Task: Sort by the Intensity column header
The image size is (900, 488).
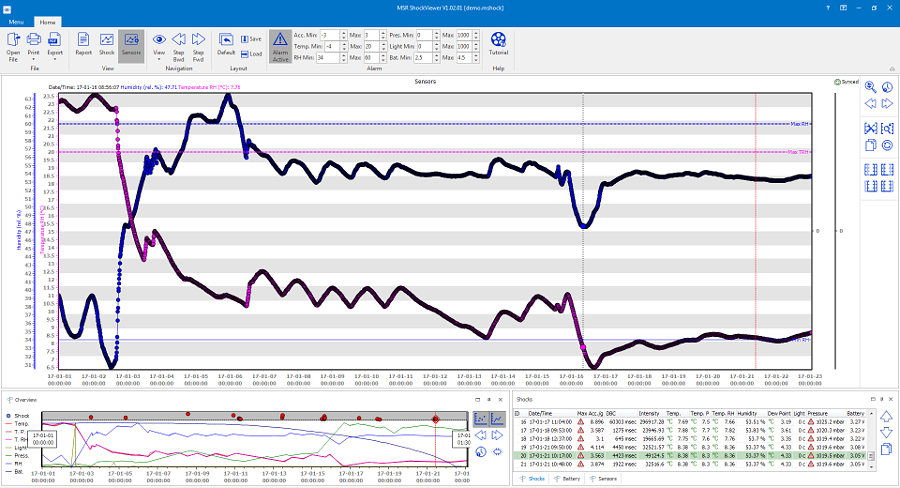Action: tap(651, 413)
